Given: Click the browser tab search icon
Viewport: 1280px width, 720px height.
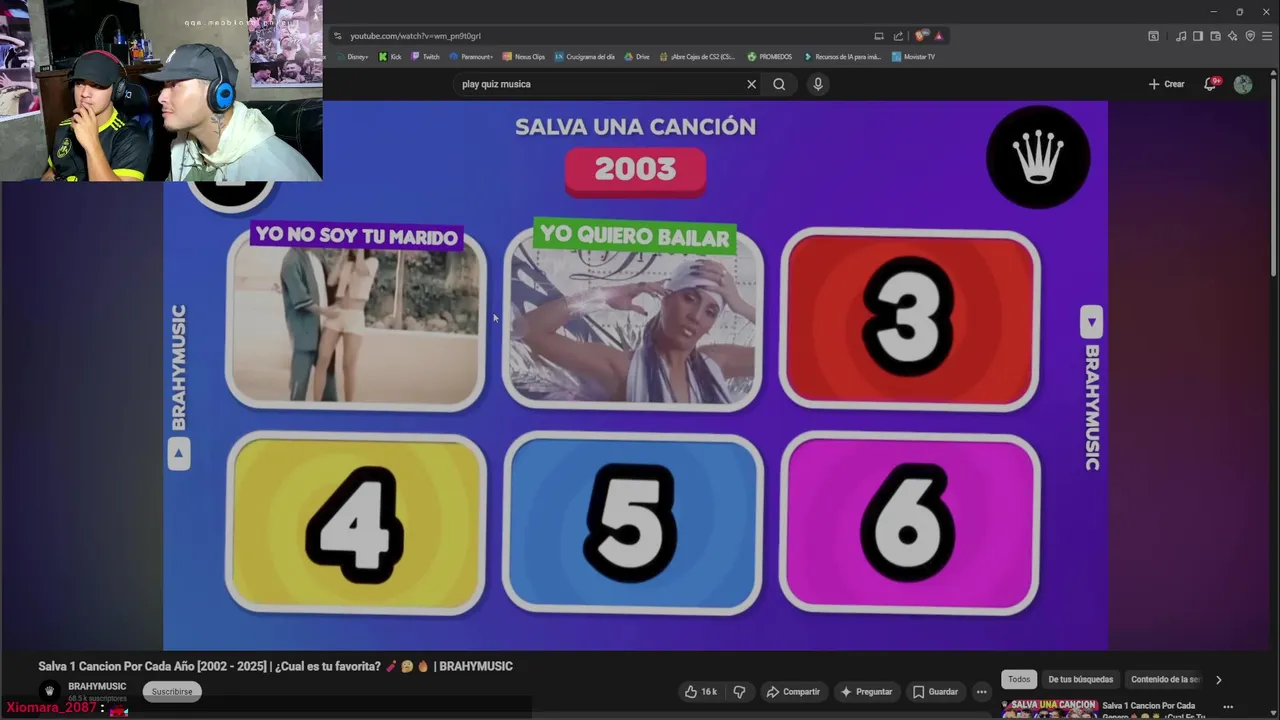Looking at the screenshot, I should pos(1153,36).
